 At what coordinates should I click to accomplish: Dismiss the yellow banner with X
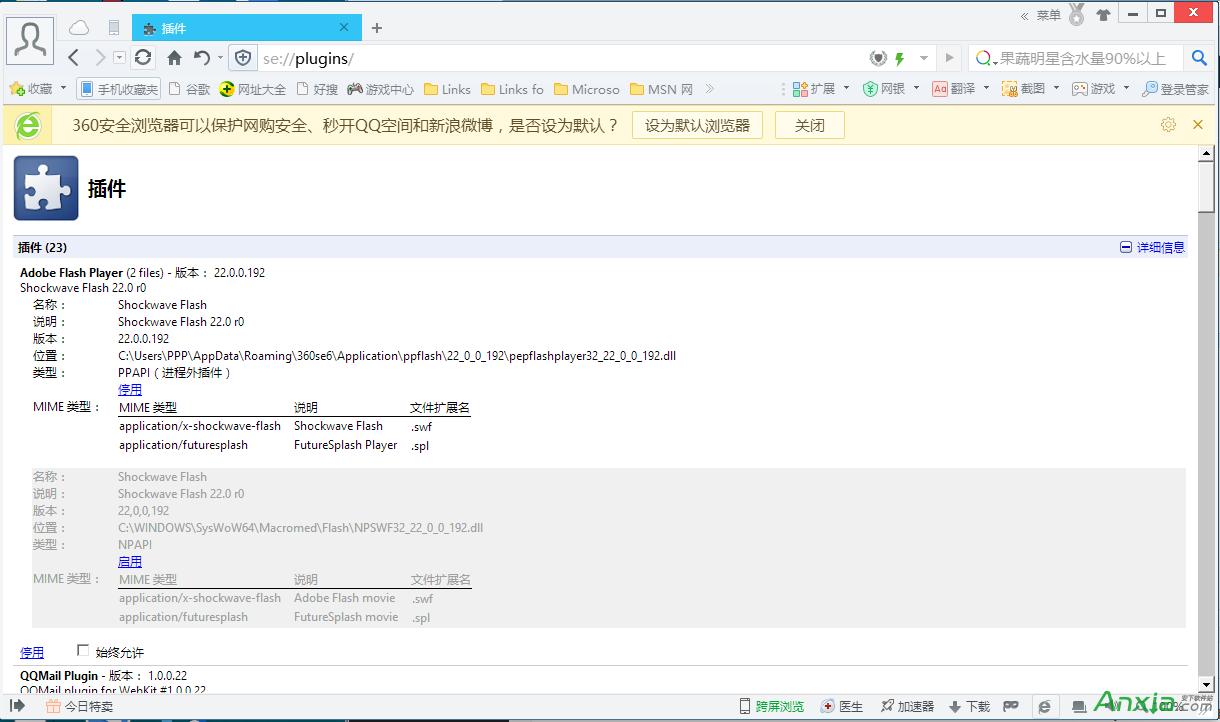[1198, 125]
